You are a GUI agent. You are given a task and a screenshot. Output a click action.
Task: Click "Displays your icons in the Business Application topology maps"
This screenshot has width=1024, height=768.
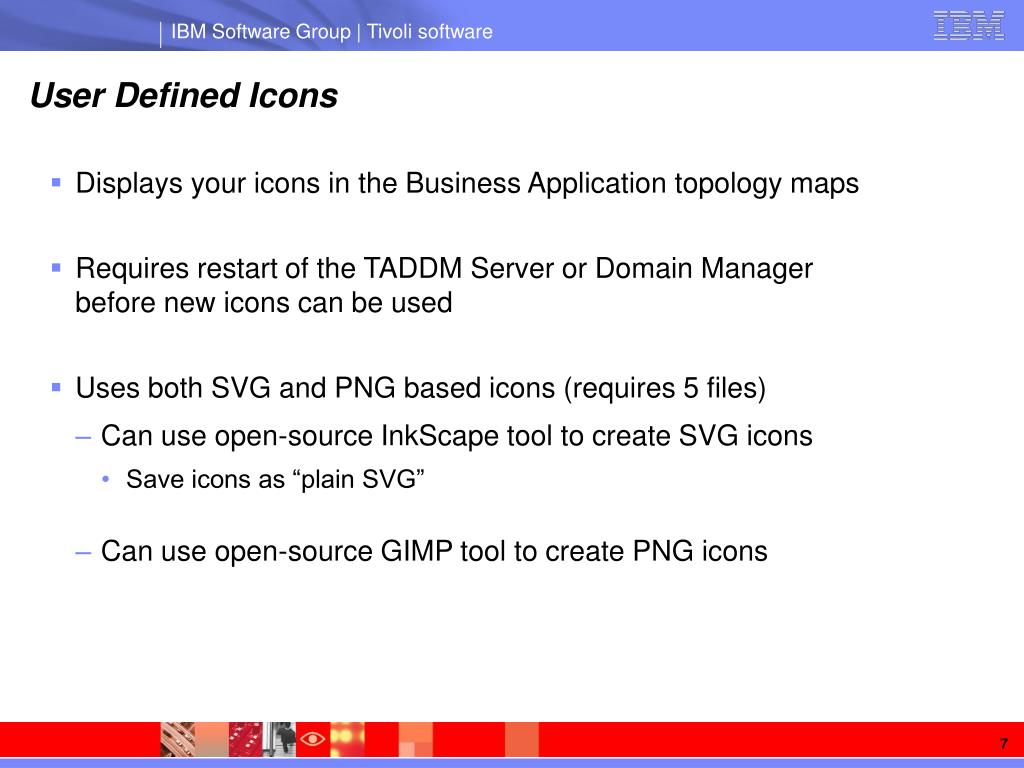pyautogui.click(x=467, y=184)
